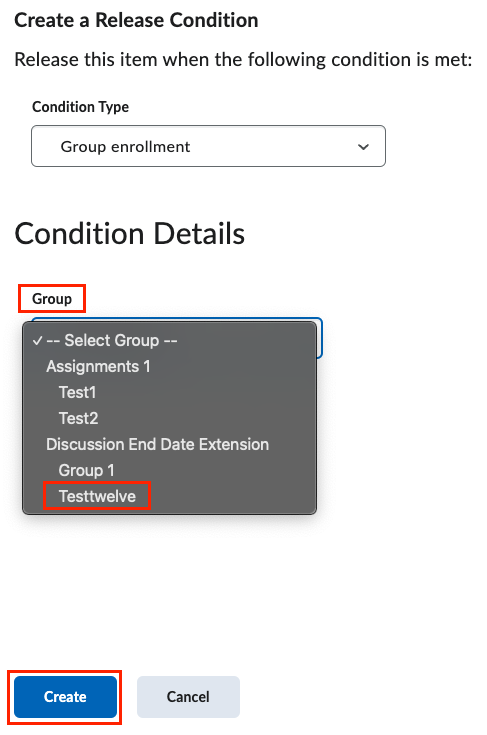Click the Create a Release Condition title

[x=136, y=20]
